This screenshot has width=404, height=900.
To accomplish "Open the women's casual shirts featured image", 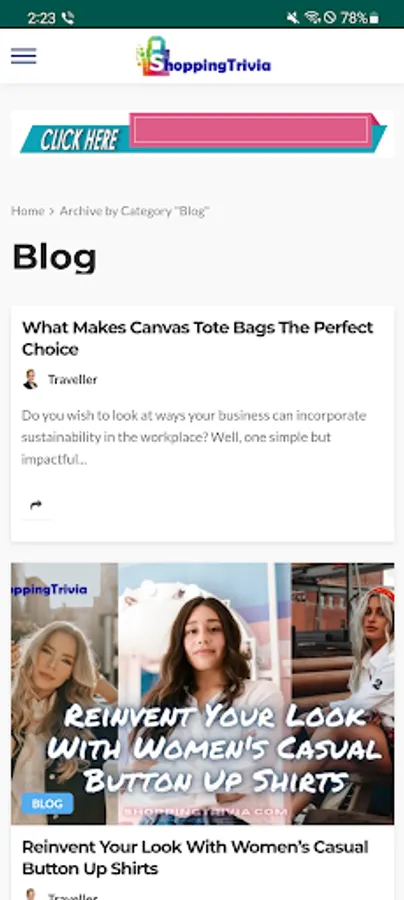I will tap(203, 693).
